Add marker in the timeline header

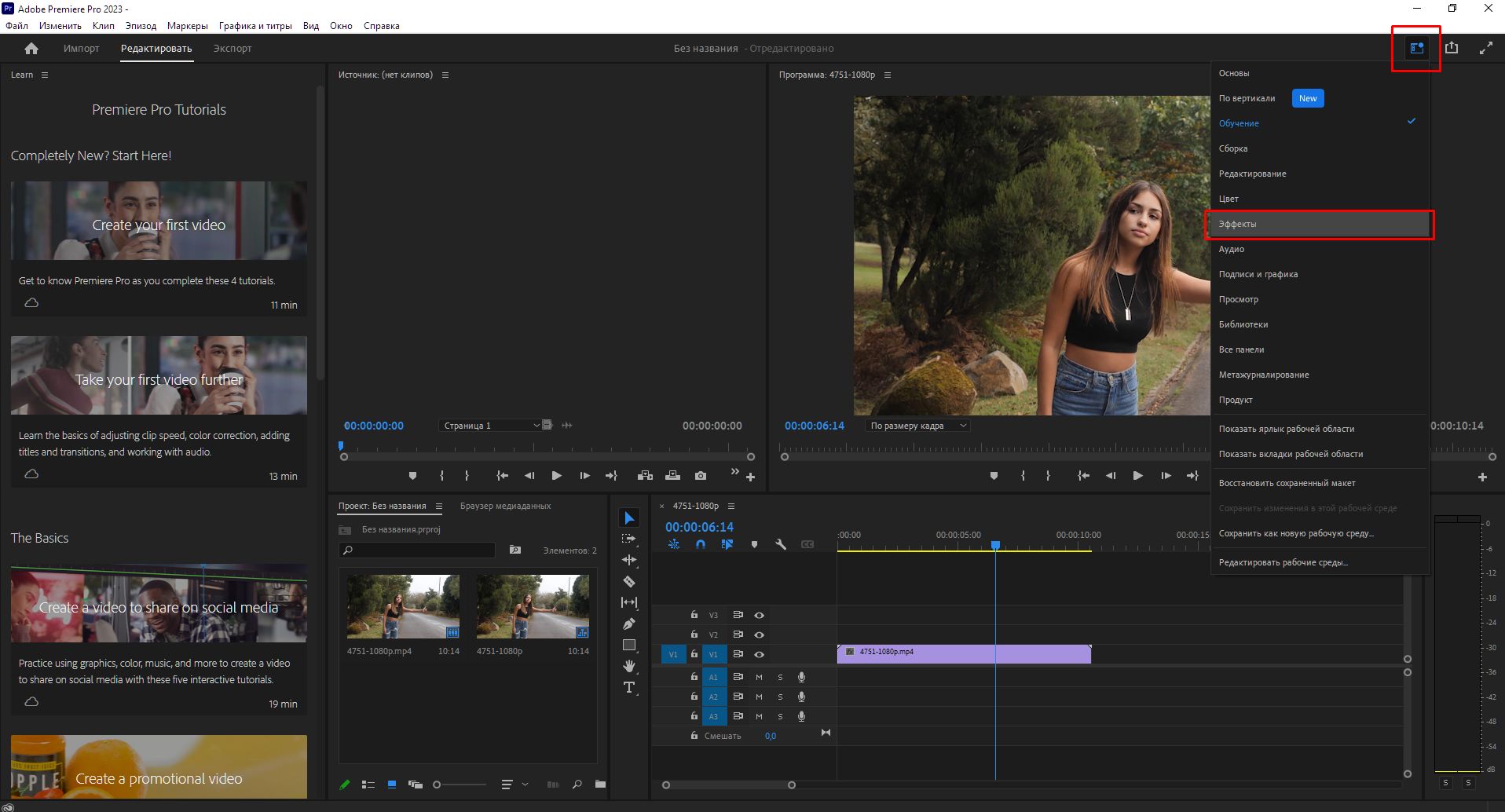click(754, 544)
